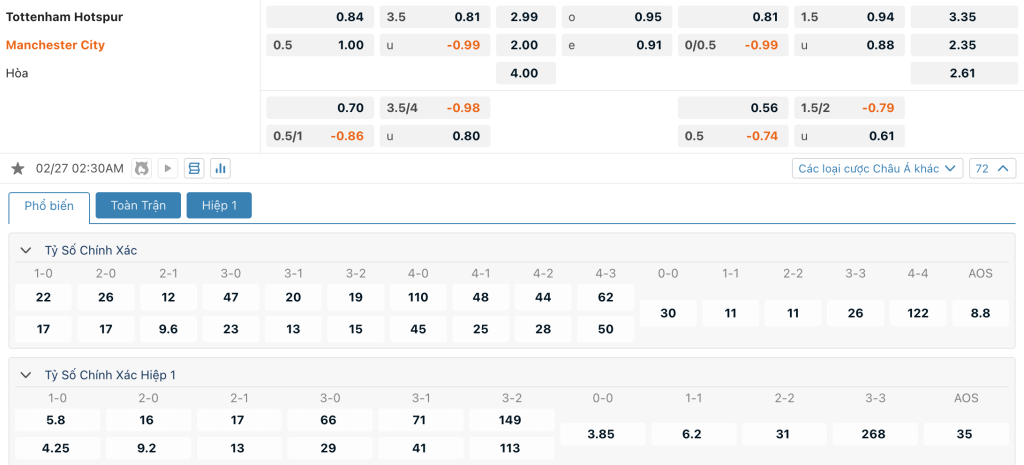Click the Tottenham Hotspur team name
Screen dimensions: 1024x465
pos(65,17)
